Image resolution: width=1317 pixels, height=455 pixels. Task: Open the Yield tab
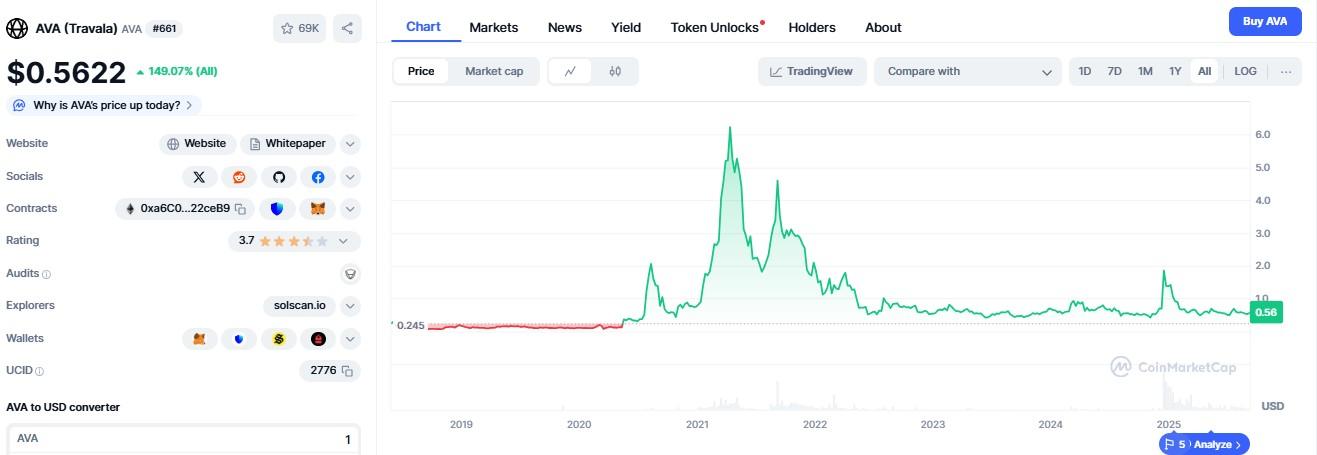[626, 28]
